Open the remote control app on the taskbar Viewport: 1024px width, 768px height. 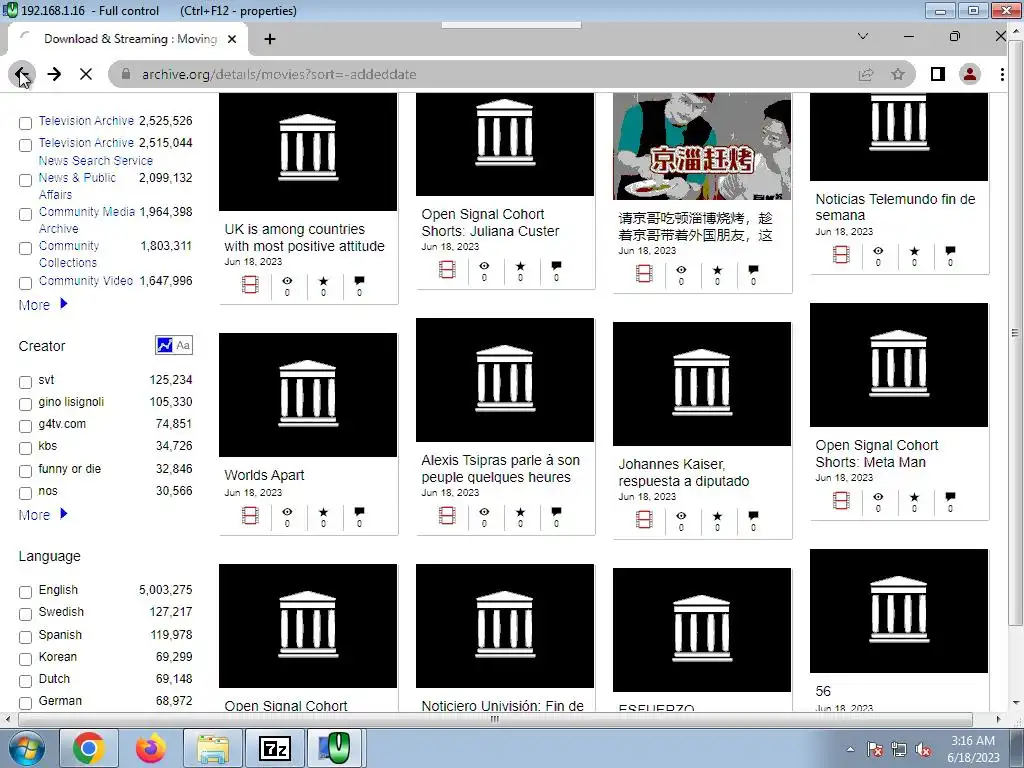click(x=334, y=748)
